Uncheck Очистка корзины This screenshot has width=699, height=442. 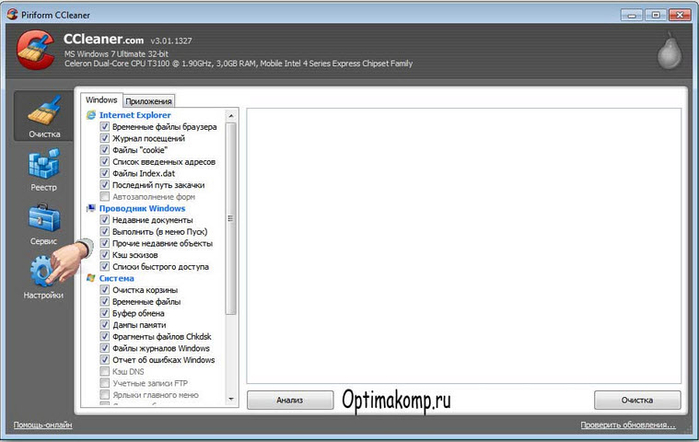point(104,290)
